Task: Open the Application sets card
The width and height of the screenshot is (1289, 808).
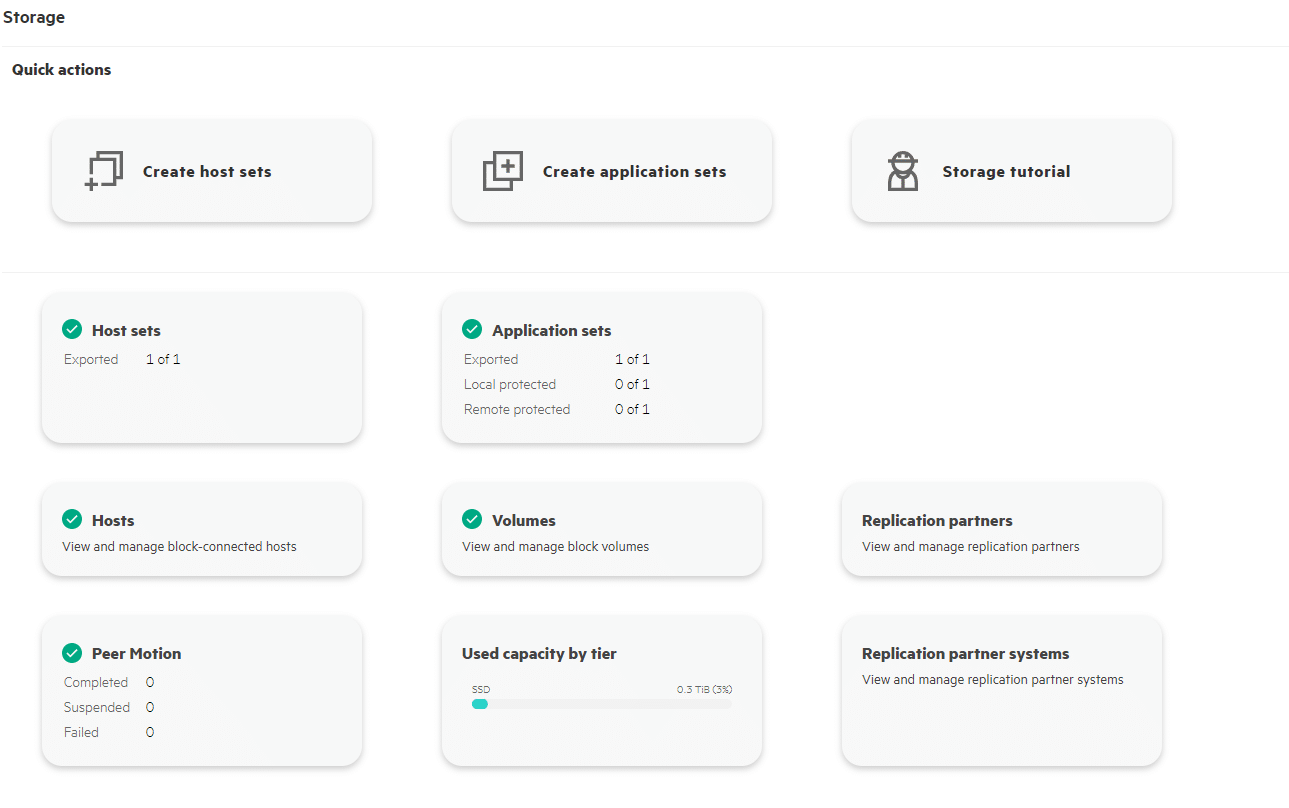Action: (x=601, y=367)
